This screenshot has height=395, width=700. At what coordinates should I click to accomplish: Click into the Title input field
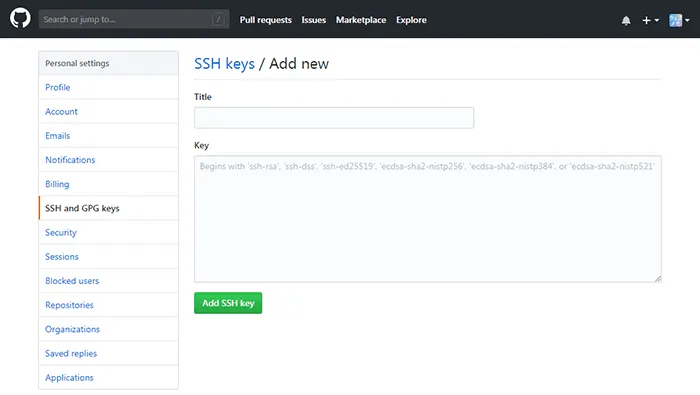[x=334, y=118]
